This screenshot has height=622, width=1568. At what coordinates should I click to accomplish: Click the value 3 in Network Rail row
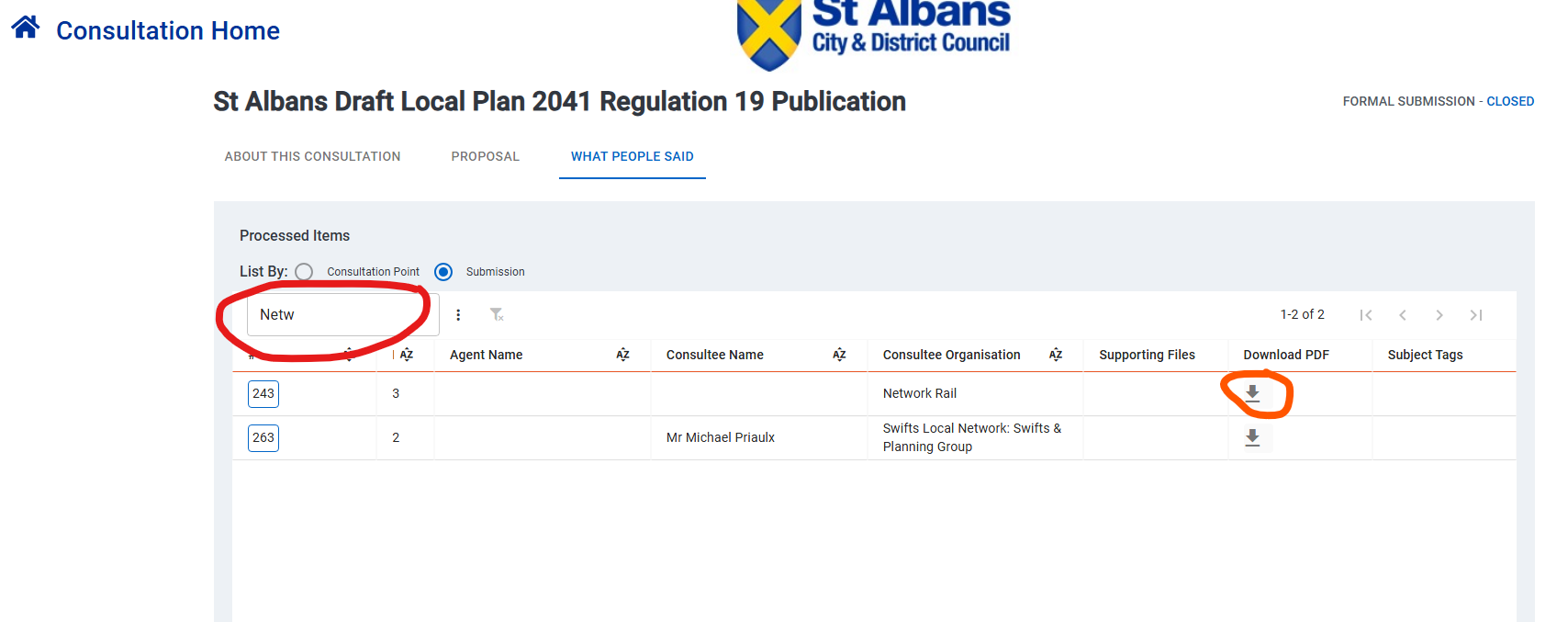click(x=396, y=393)
